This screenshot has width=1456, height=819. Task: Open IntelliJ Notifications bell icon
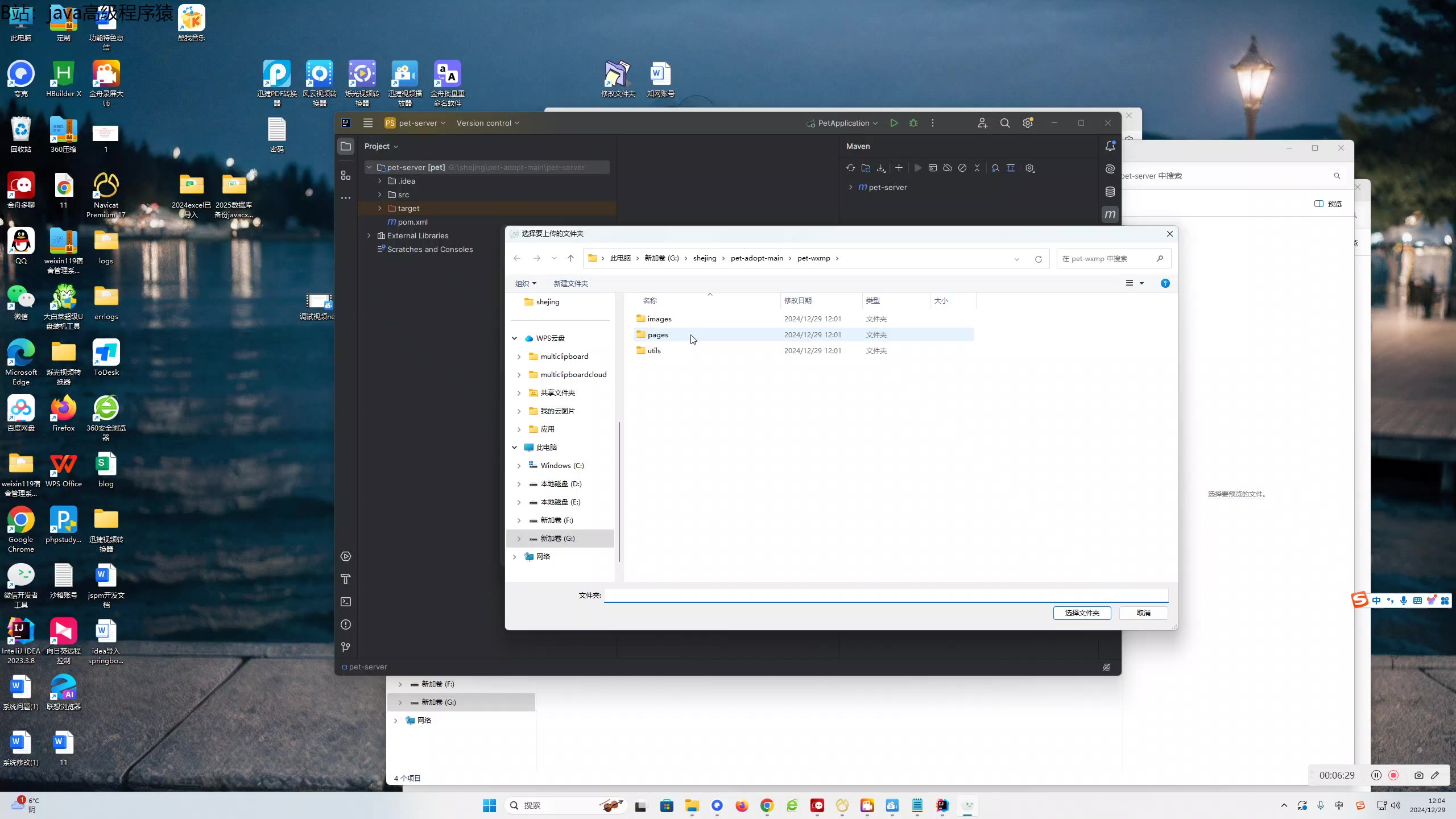(1110, 146)
